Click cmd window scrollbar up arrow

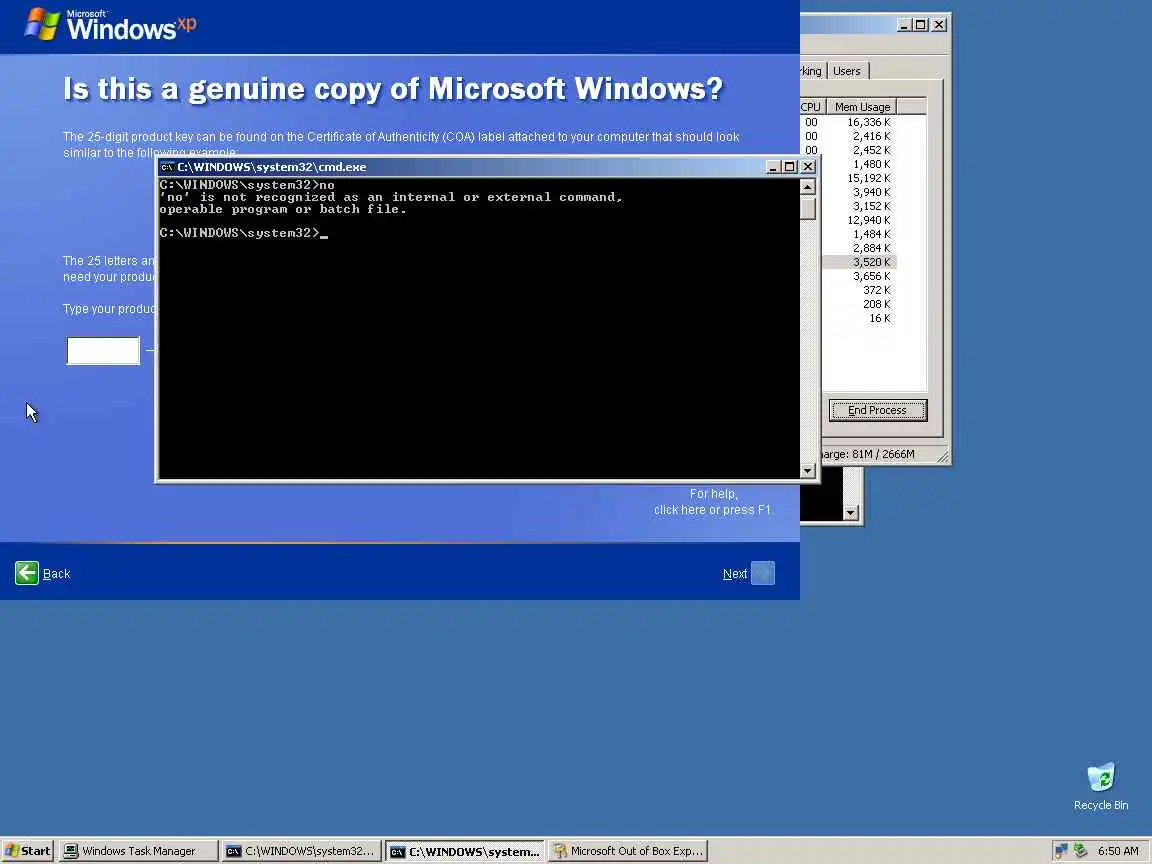point(807,187)
